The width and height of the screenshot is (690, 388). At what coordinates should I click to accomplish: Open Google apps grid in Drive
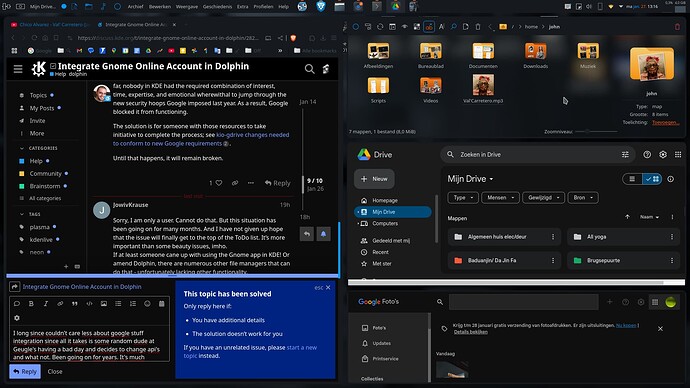click(x=678, y=154)
